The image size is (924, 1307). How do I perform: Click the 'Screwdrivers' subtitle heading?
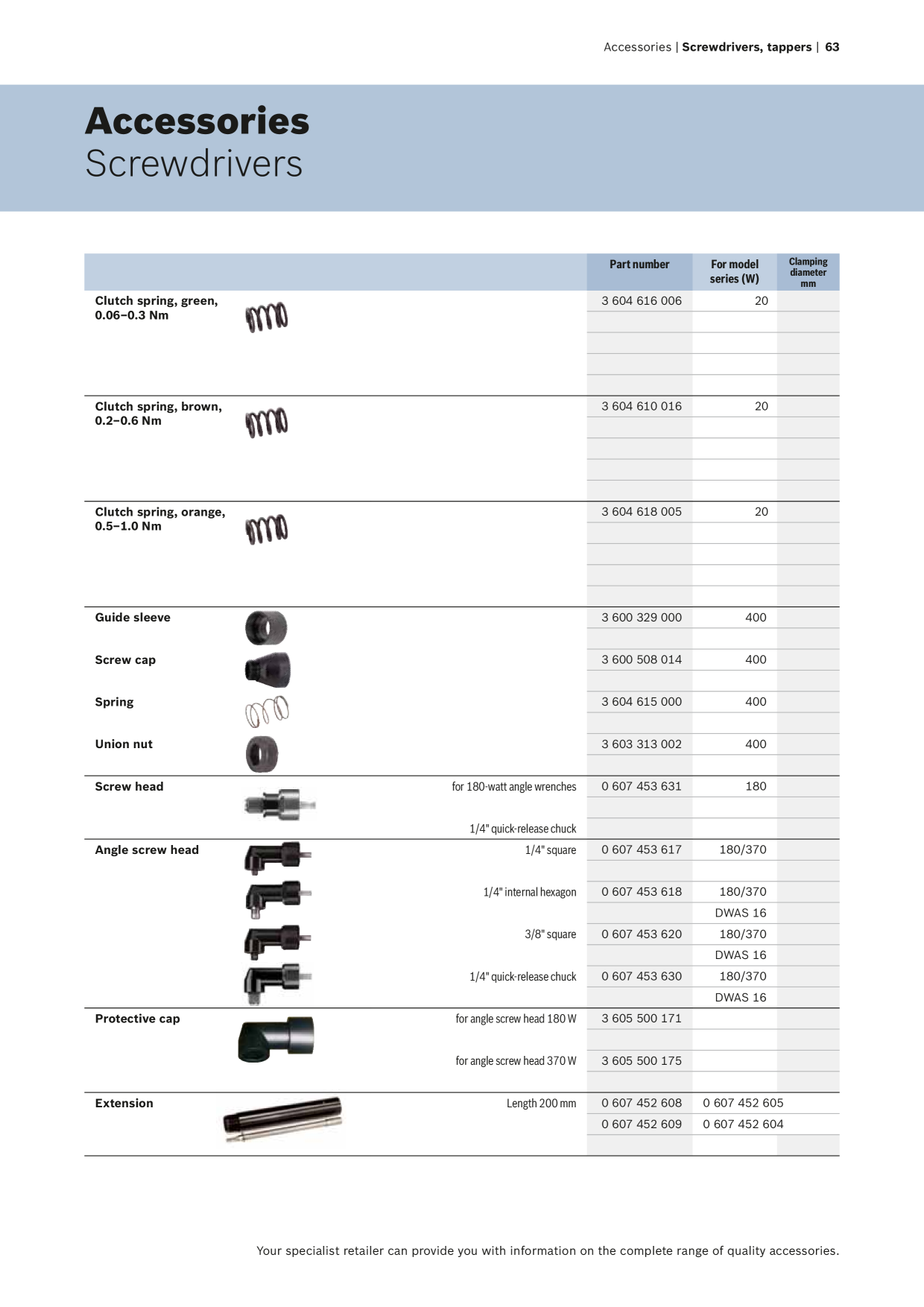click(x=194, y=164)
